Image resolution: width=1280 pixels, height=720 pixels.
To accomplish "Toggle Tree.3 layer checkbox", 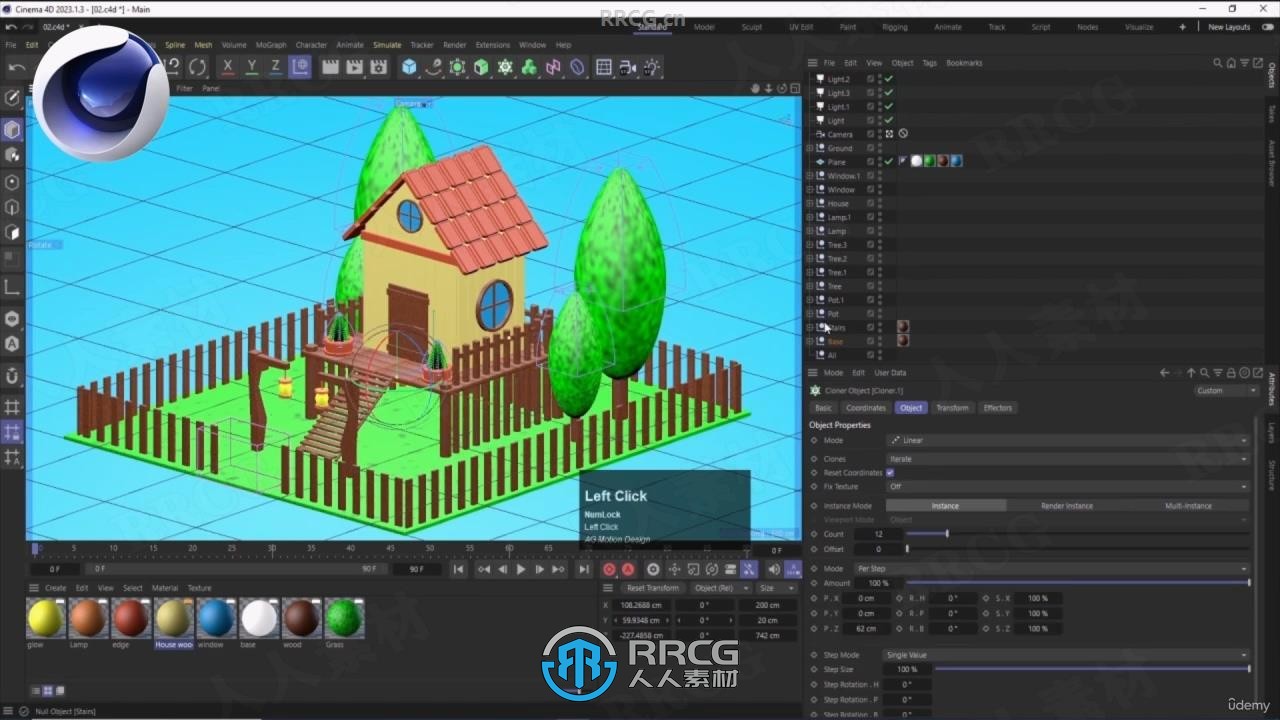I will pos(870,245).
